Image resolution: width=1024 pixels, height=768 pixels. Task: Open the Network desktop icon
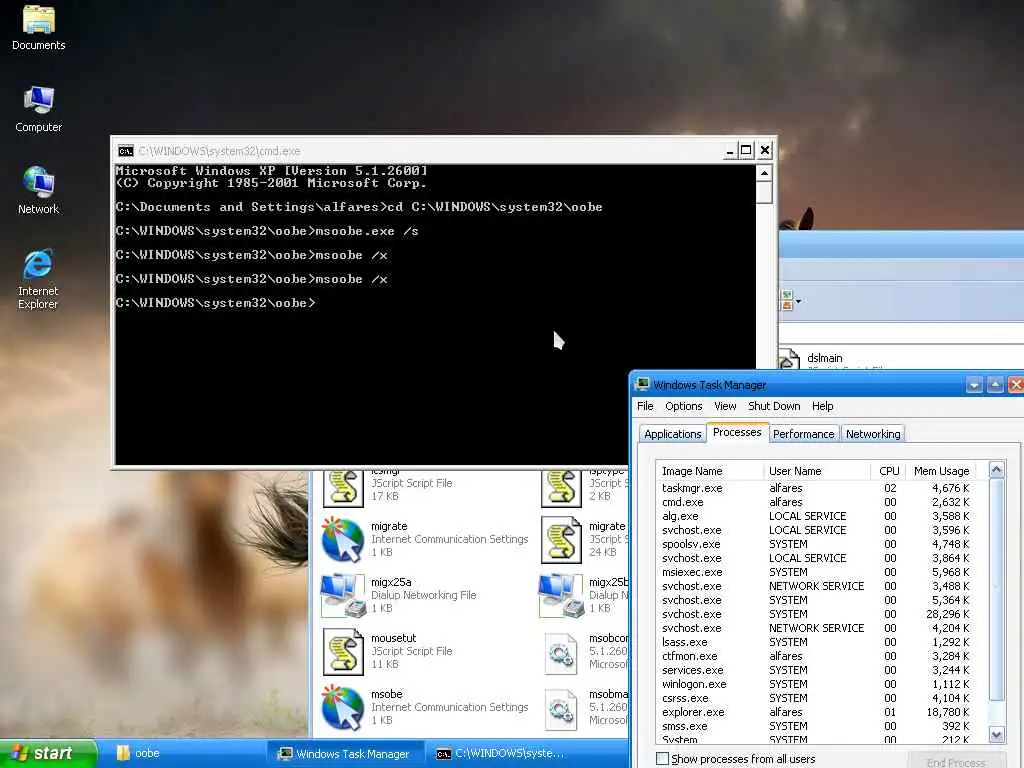tap(39, 190)
